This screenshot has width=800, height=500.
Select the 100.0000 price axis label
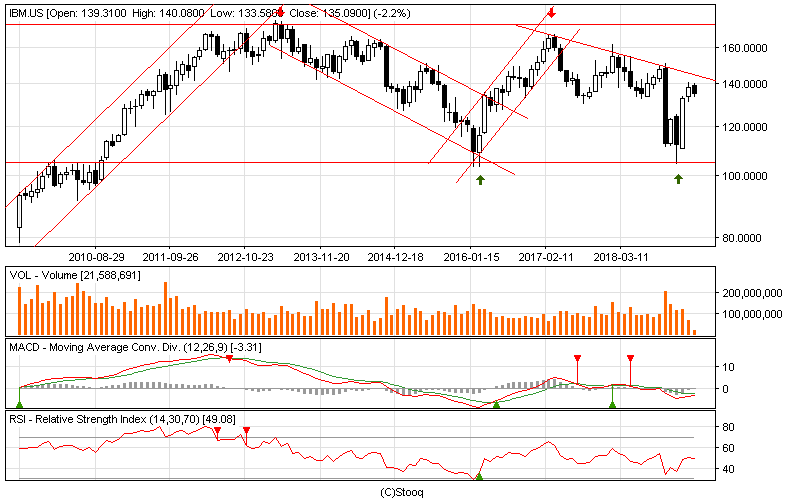point(744,176)
